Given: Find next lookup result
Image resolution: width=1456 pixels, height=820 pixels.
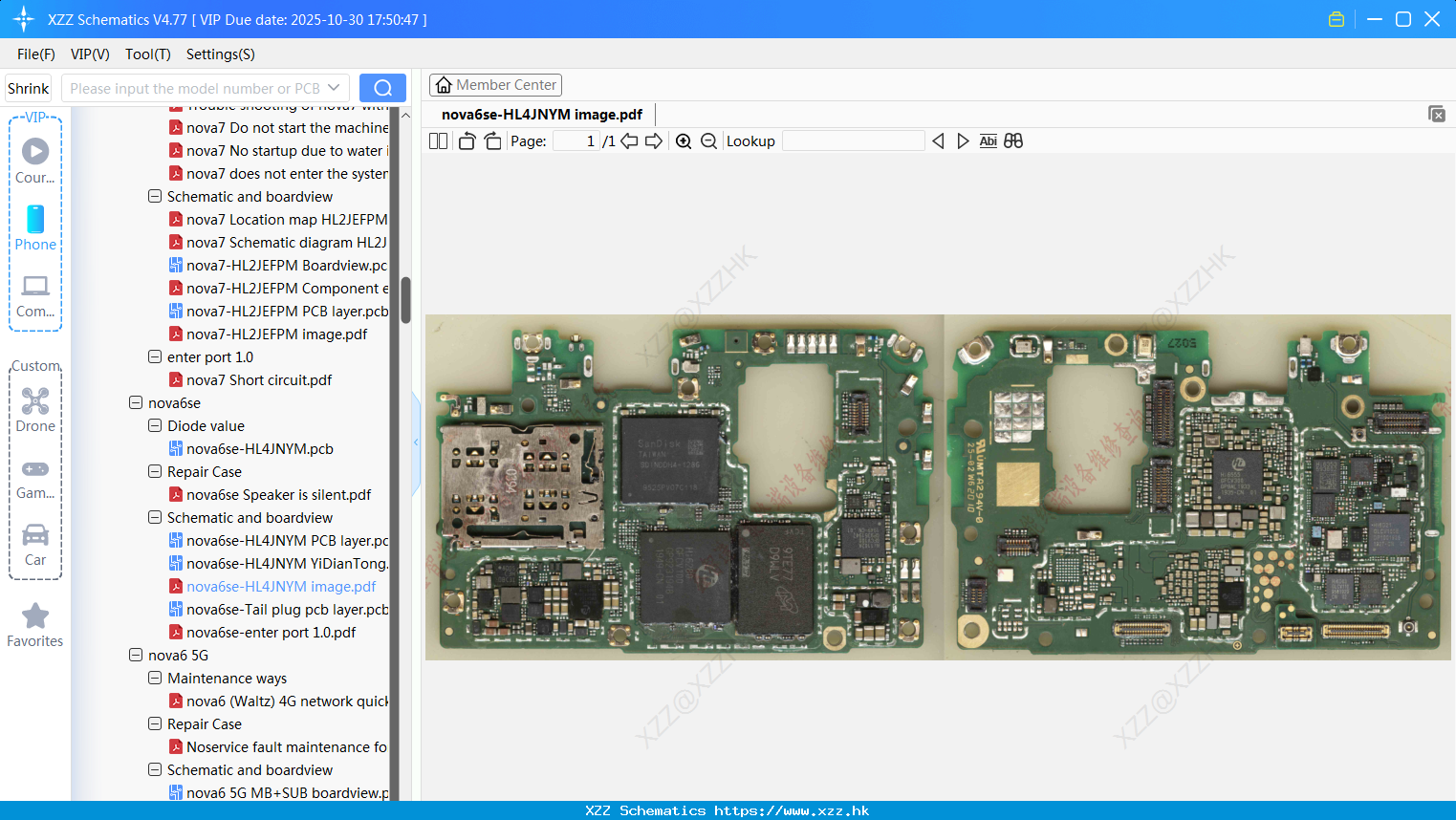Looking at the screenshot, I should pos(963,141).
